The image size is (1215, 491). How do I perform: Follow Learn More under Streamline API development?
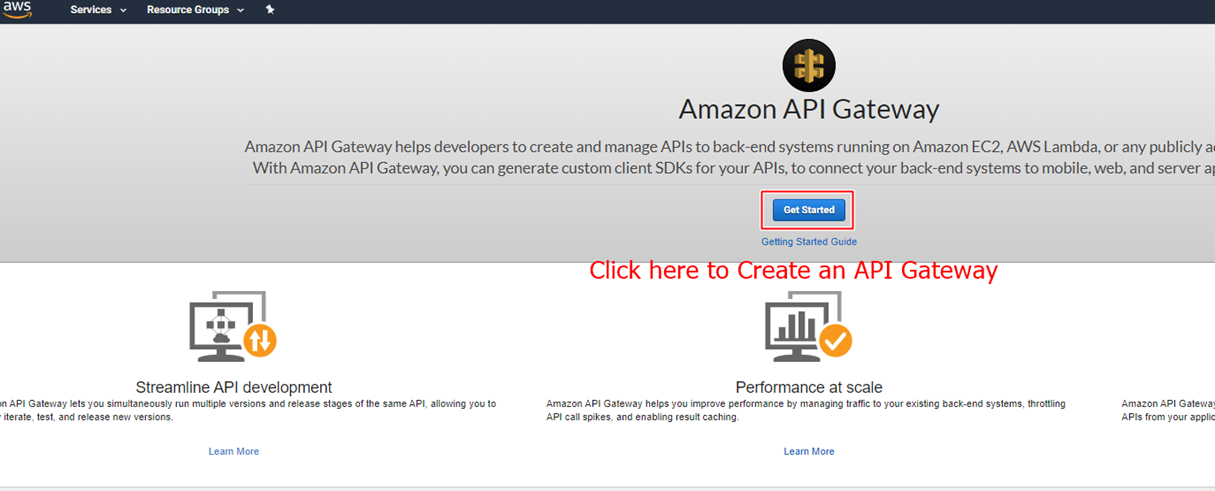pos(233,452)
